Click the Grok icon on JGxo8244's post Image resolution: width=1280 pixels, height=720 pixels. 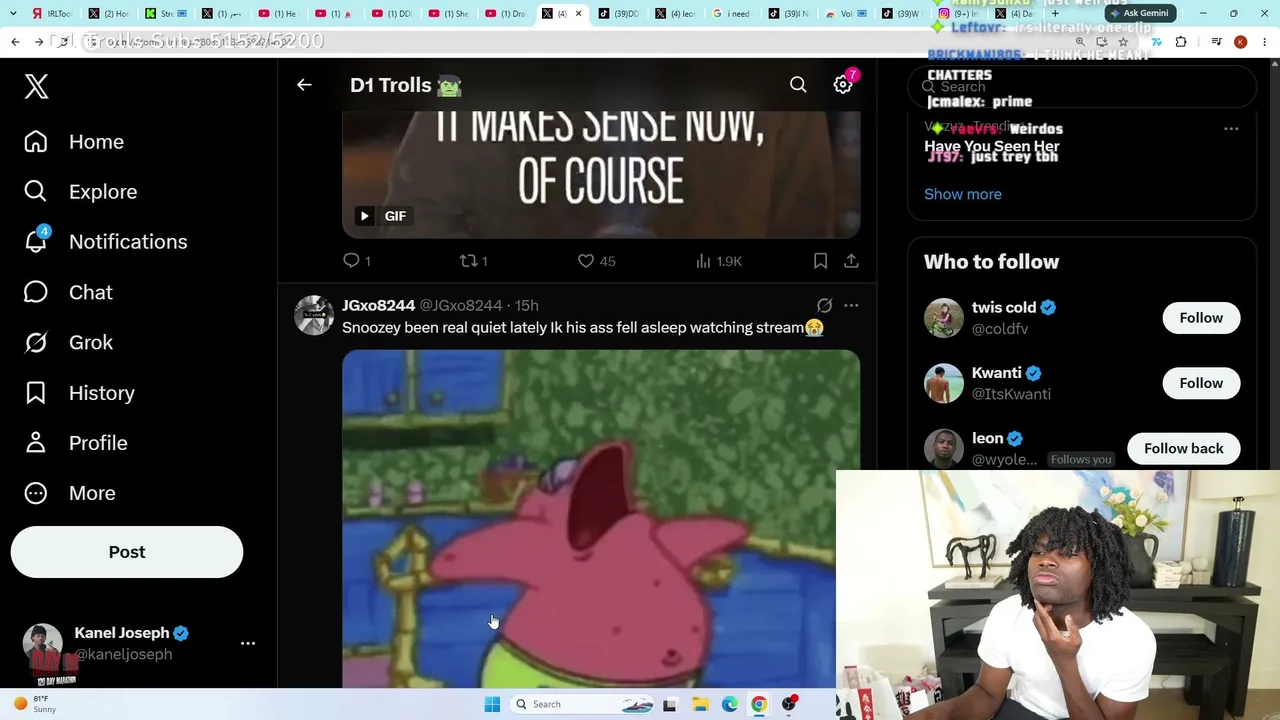pyautogui.click(x=824, y=305)
